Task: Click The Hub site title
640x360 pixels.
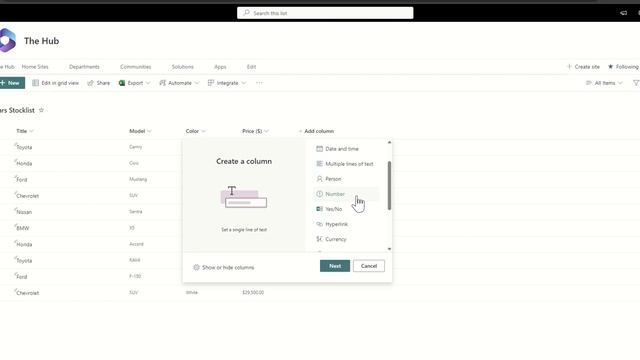Action: click(41, 41)
